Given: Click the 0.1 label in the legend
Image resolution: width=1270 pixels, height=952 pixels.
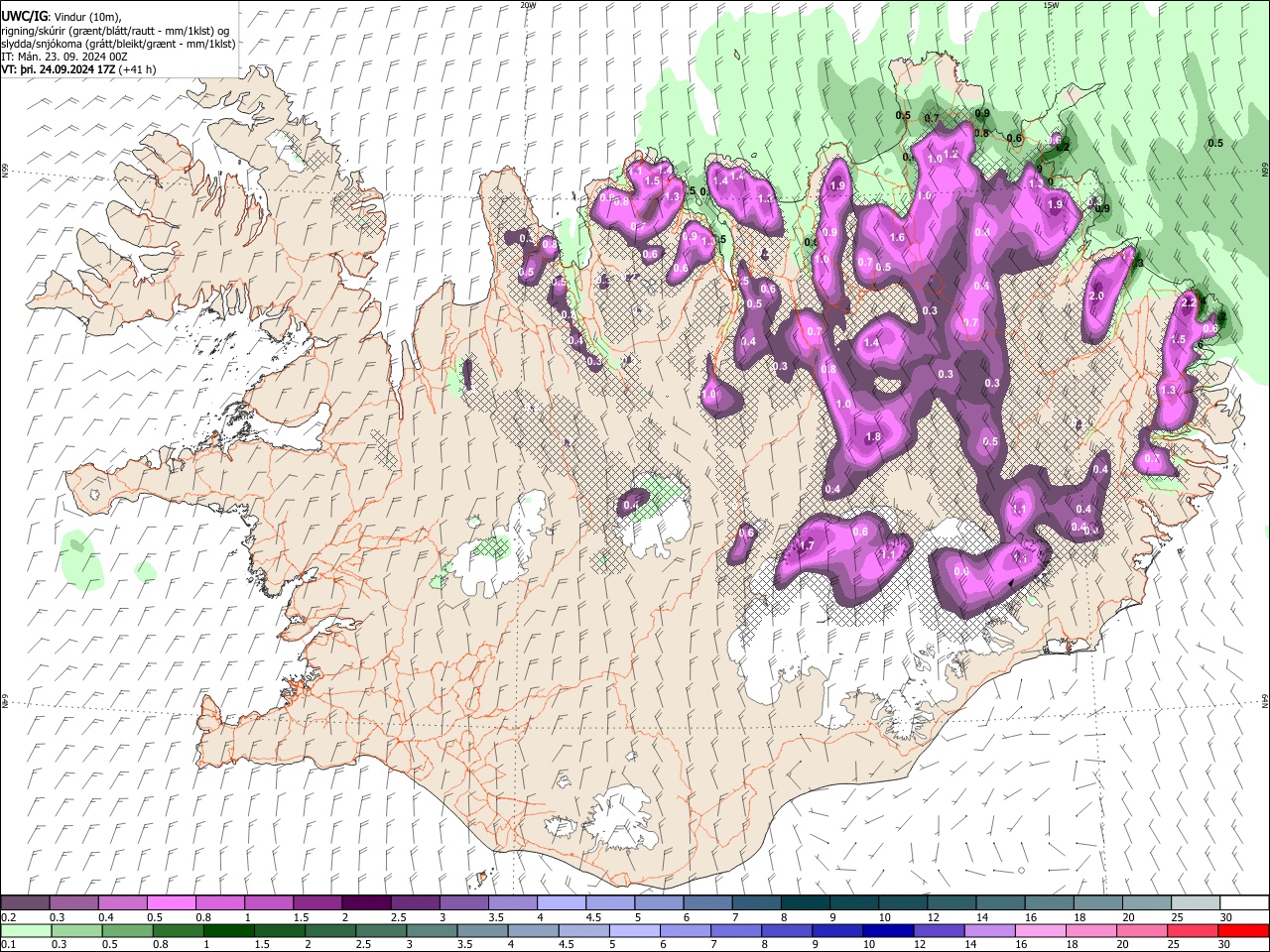Looking at the screenshot, I should click(x=7, y=945).
